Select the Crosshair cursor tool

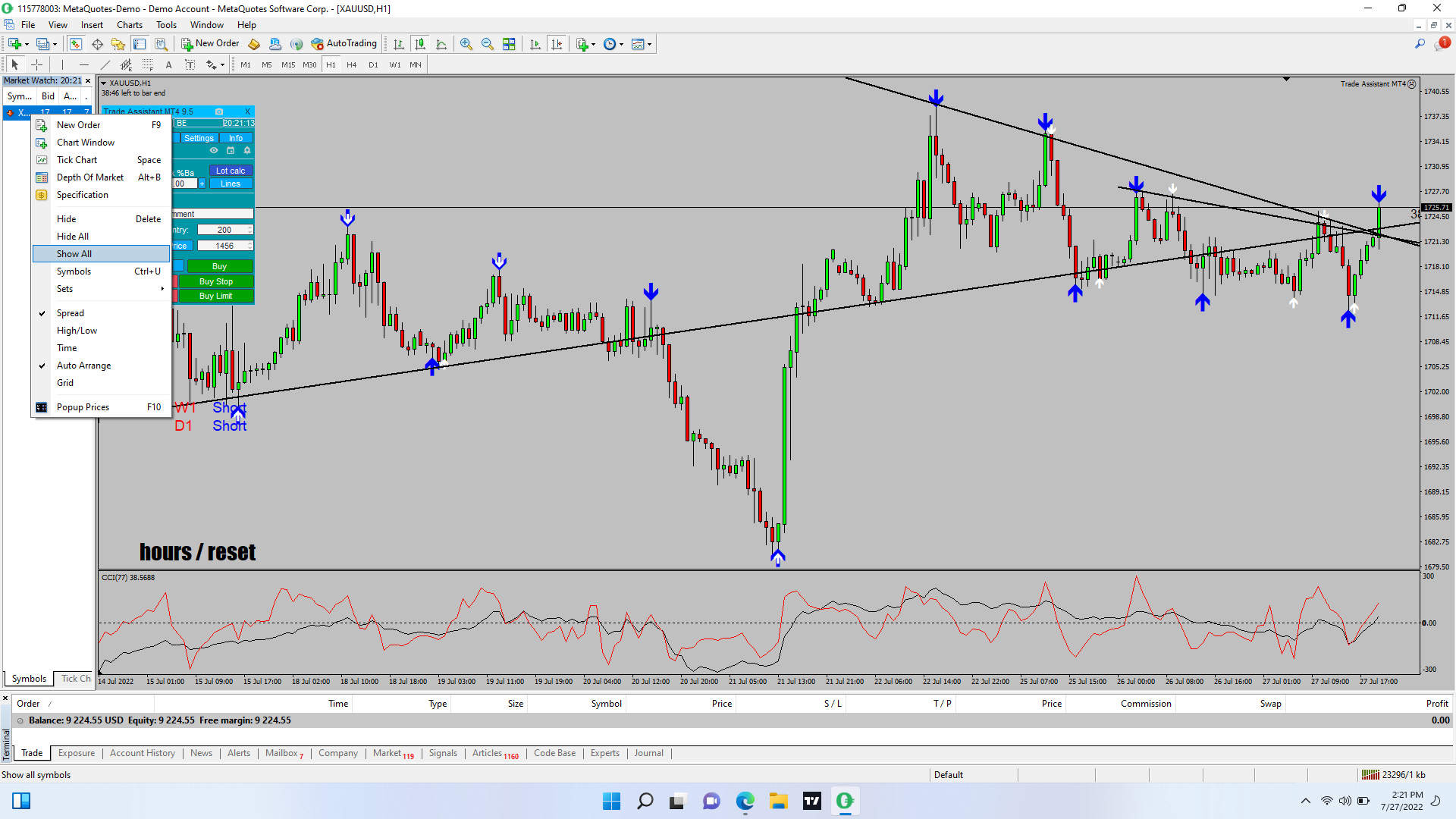pos(36,64)
